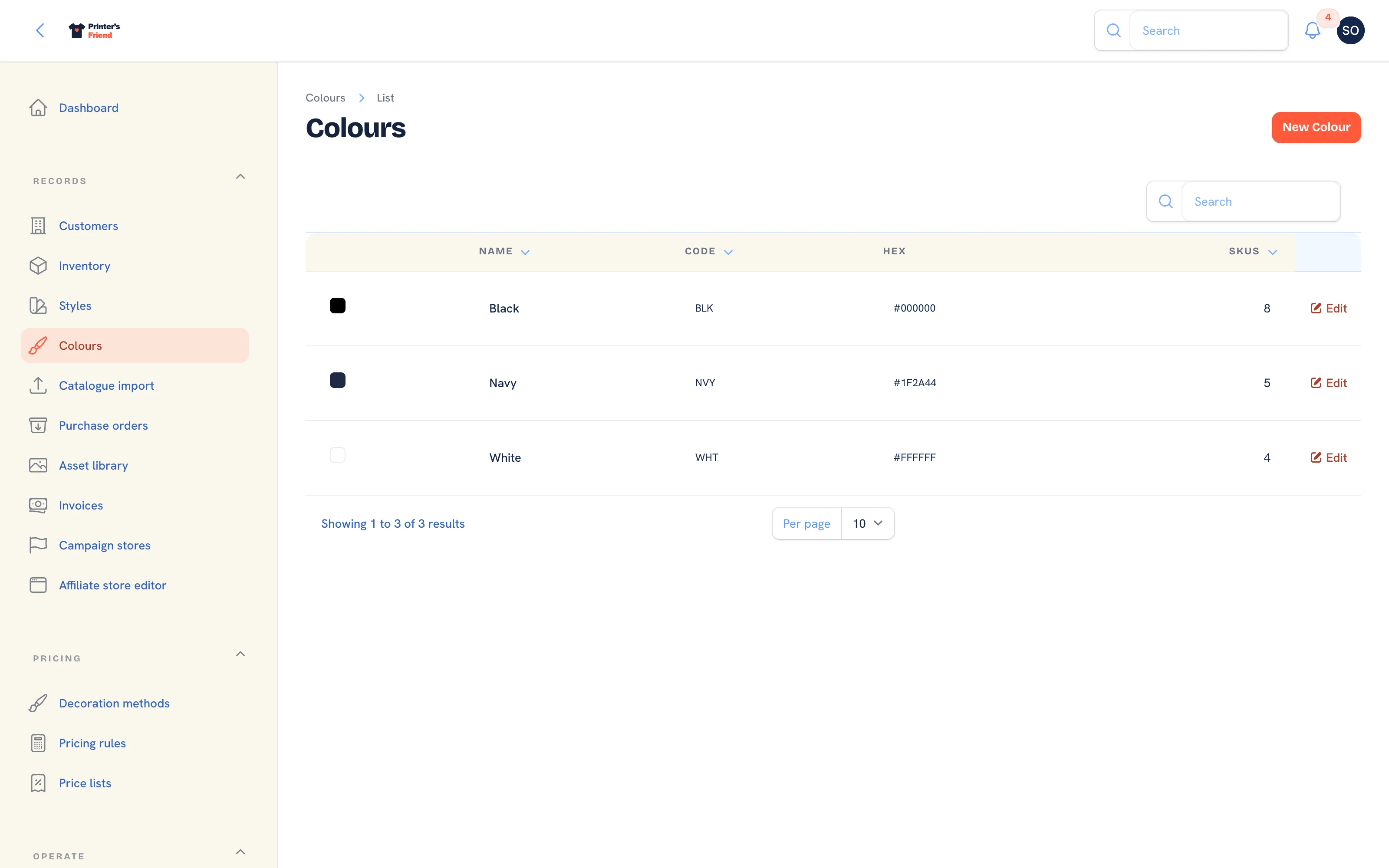
Task: Click the Styles swatch icon
Action: click(x=39, y=306)
